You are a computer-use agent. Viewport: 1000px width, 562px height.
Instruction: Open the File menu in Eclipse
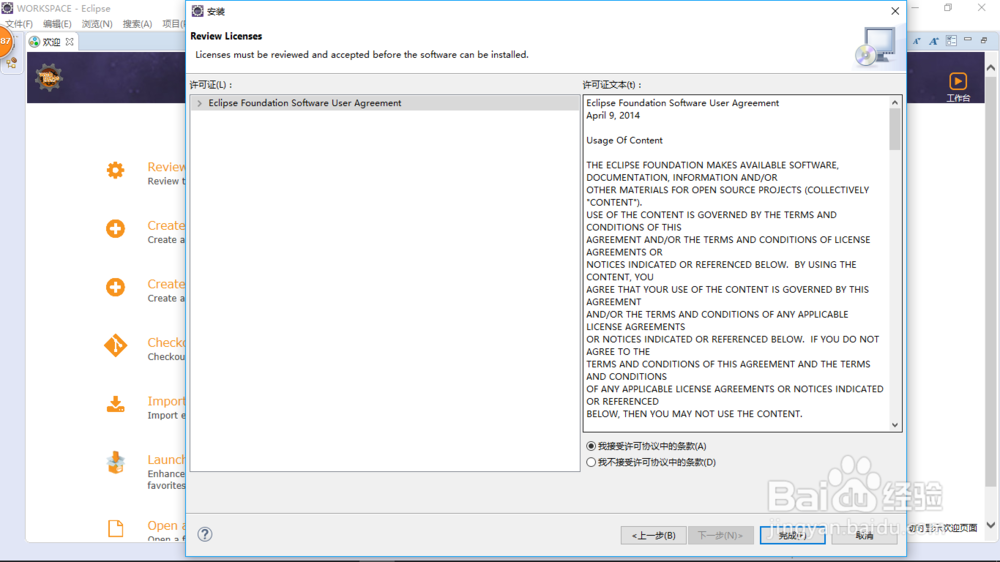pos(19,24)
